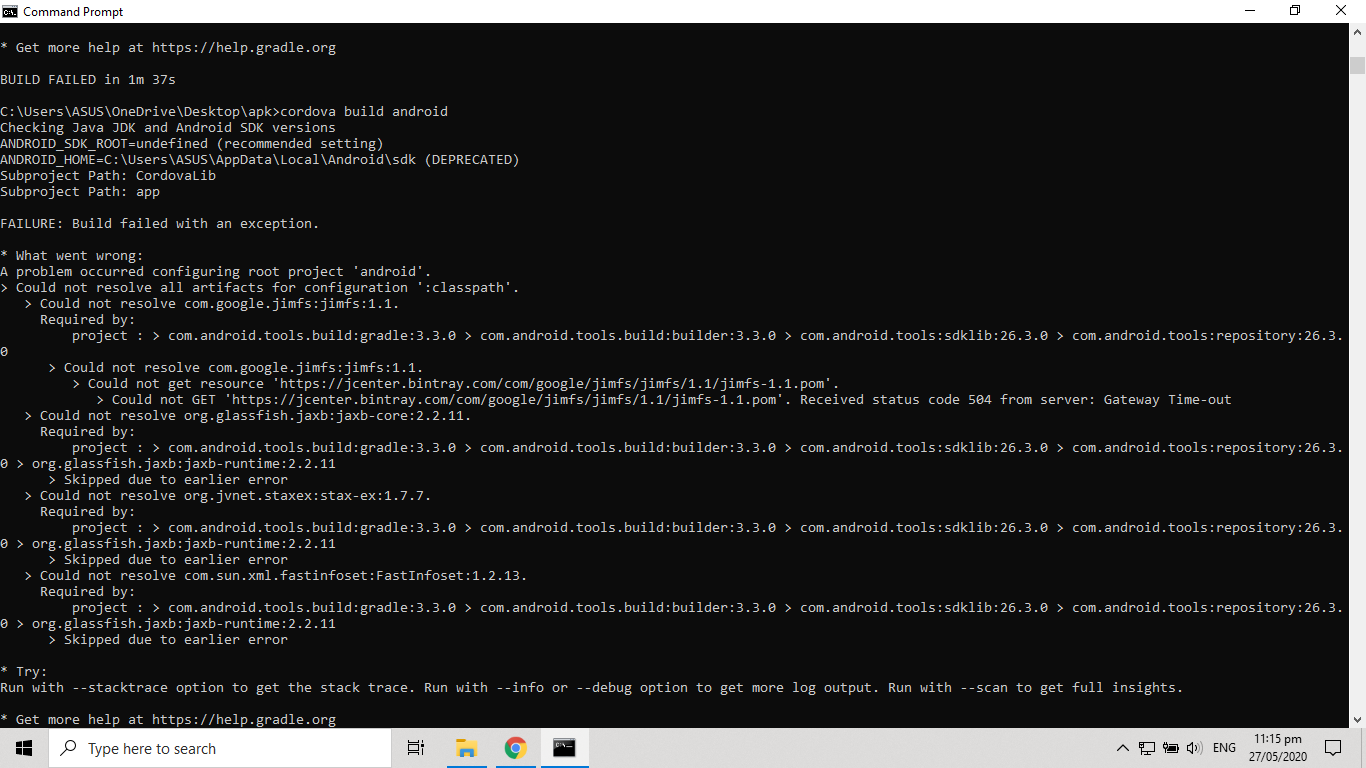1366x768 pixels.
Task: Click the '* What went wrong:' line
Action: (x=72, y=255)
